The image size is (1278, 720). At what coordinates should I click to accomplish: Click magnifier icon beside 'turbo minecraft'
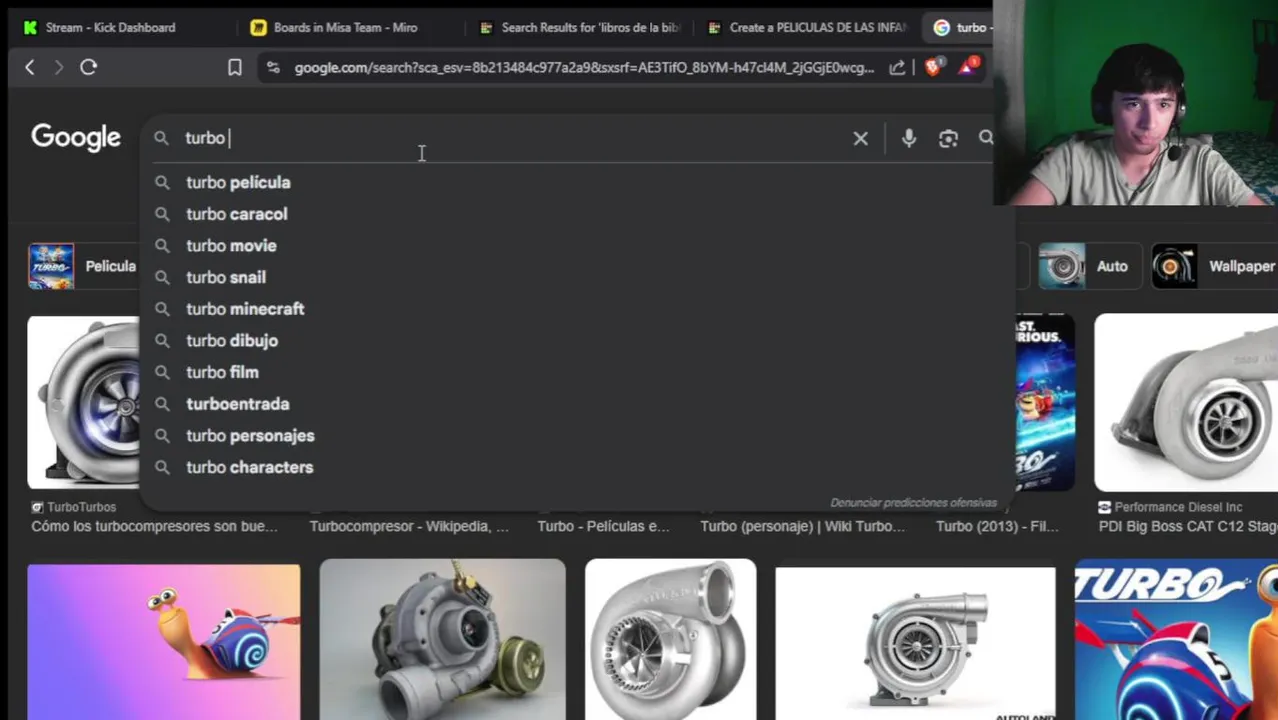click(x=162, y=309)
